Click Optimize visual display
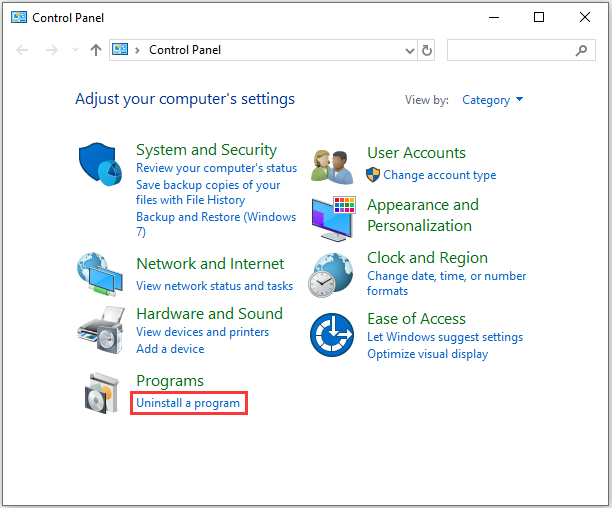 pyautogui.click(x=427, y=354)
